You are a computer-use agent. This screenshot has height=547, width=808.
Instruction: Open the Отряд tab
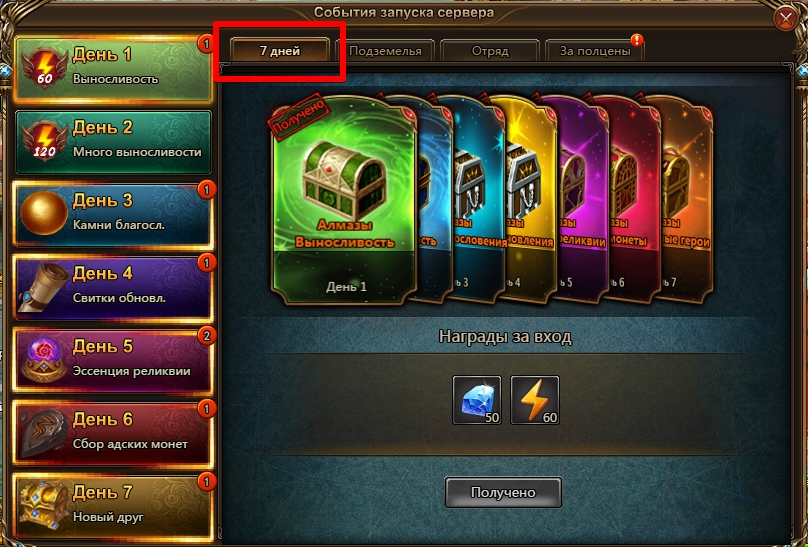(490, 51)
